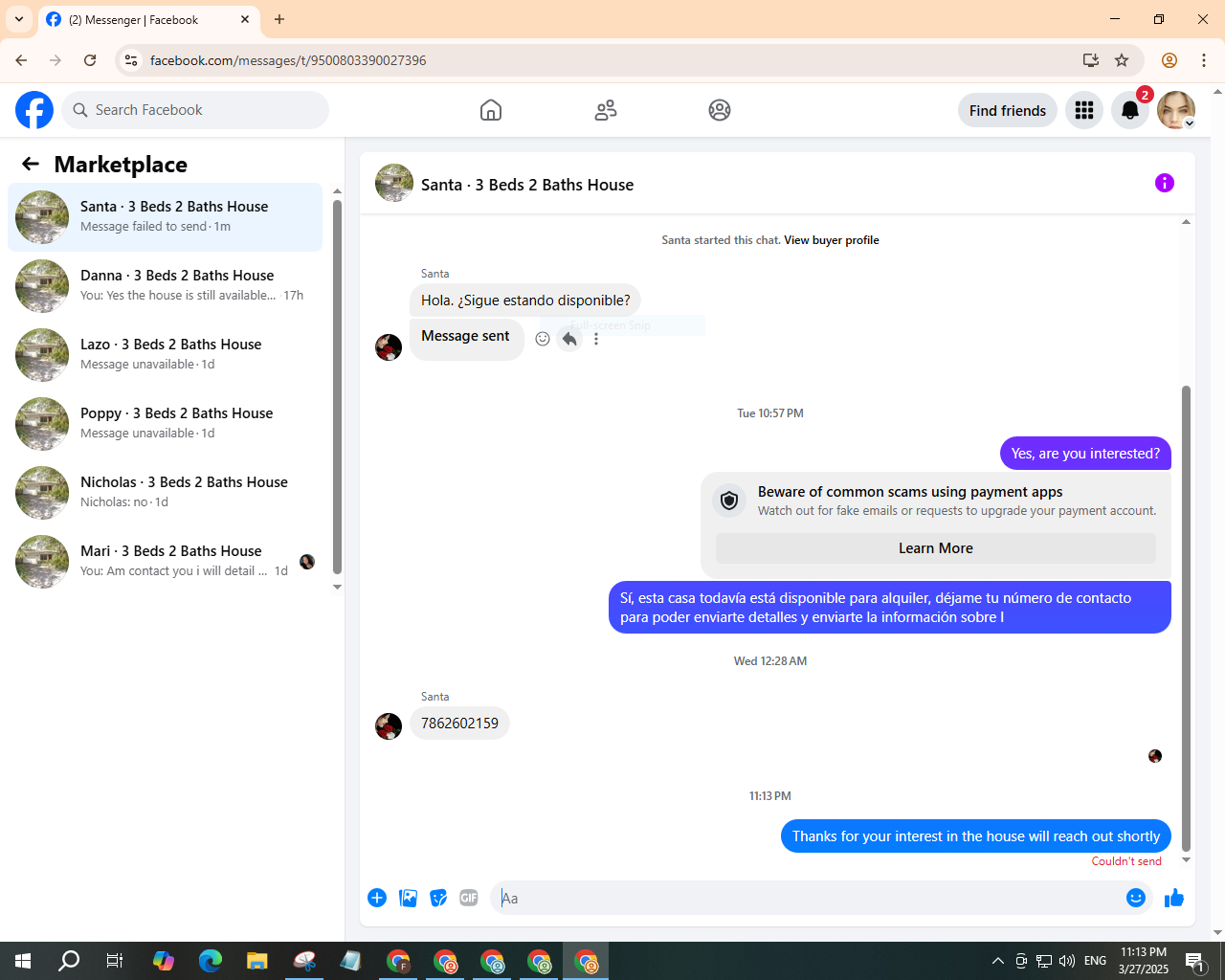1225x980 pixels.
Task: Open the Mari 3 Beds 2 Baths House chat
Action: [x=165, y=562]
